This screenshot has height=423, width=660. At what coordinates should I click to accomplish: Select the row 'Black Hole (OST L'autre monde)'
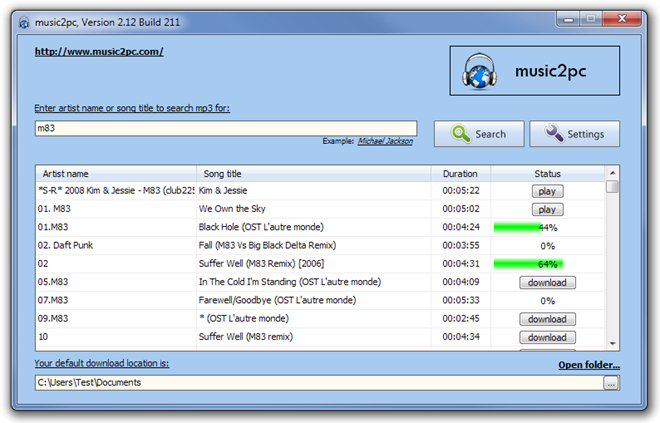click(320, 227)
